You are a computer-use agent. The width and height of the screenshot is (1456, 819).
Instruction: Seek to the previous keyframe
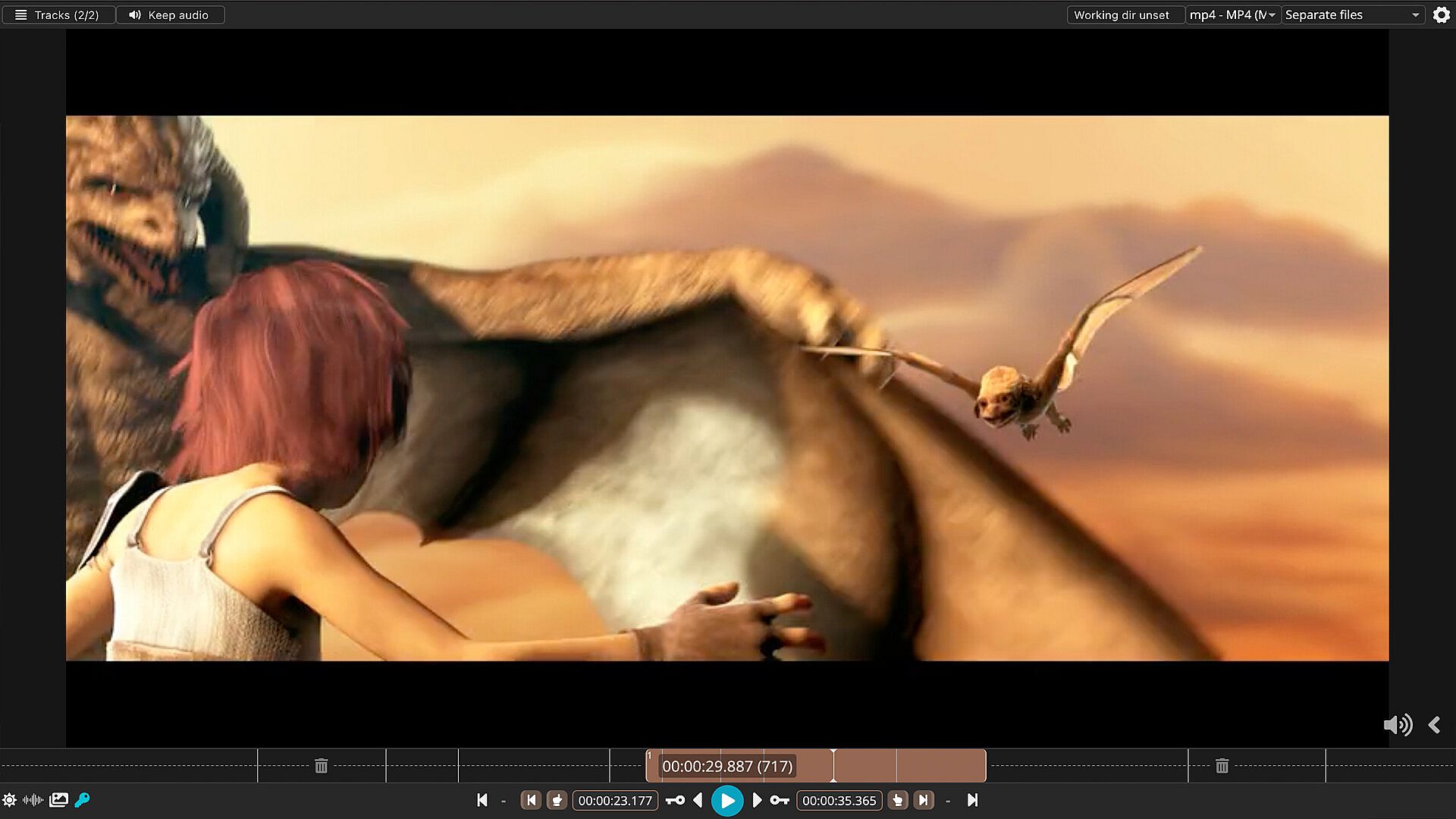click(x=674, y=800)
